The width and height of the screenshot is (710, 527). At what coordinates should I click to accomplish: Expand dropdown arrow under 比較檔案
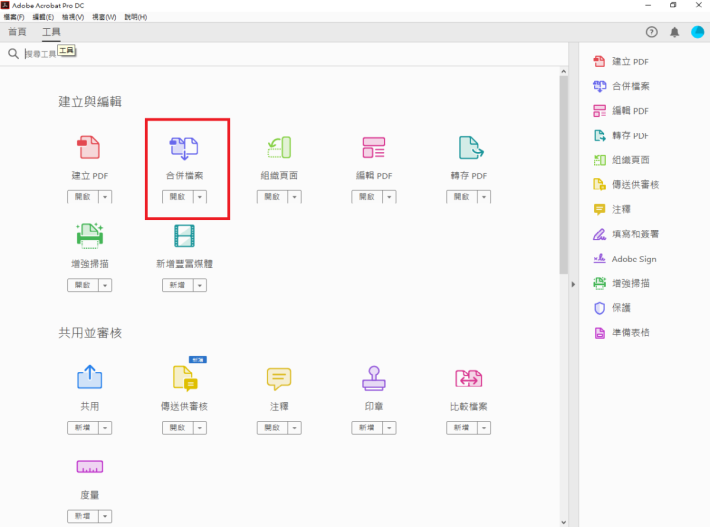[484, 428]
